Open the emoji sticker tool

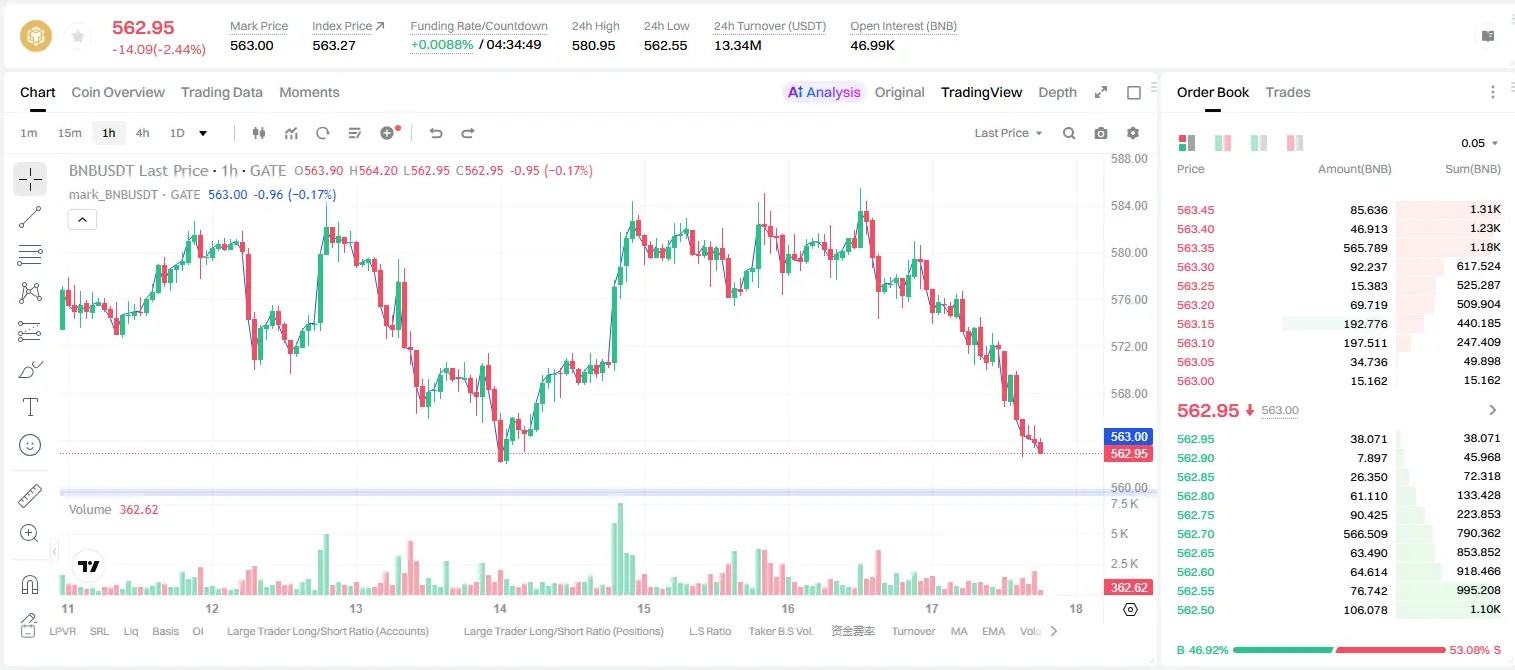click(30, 445)
